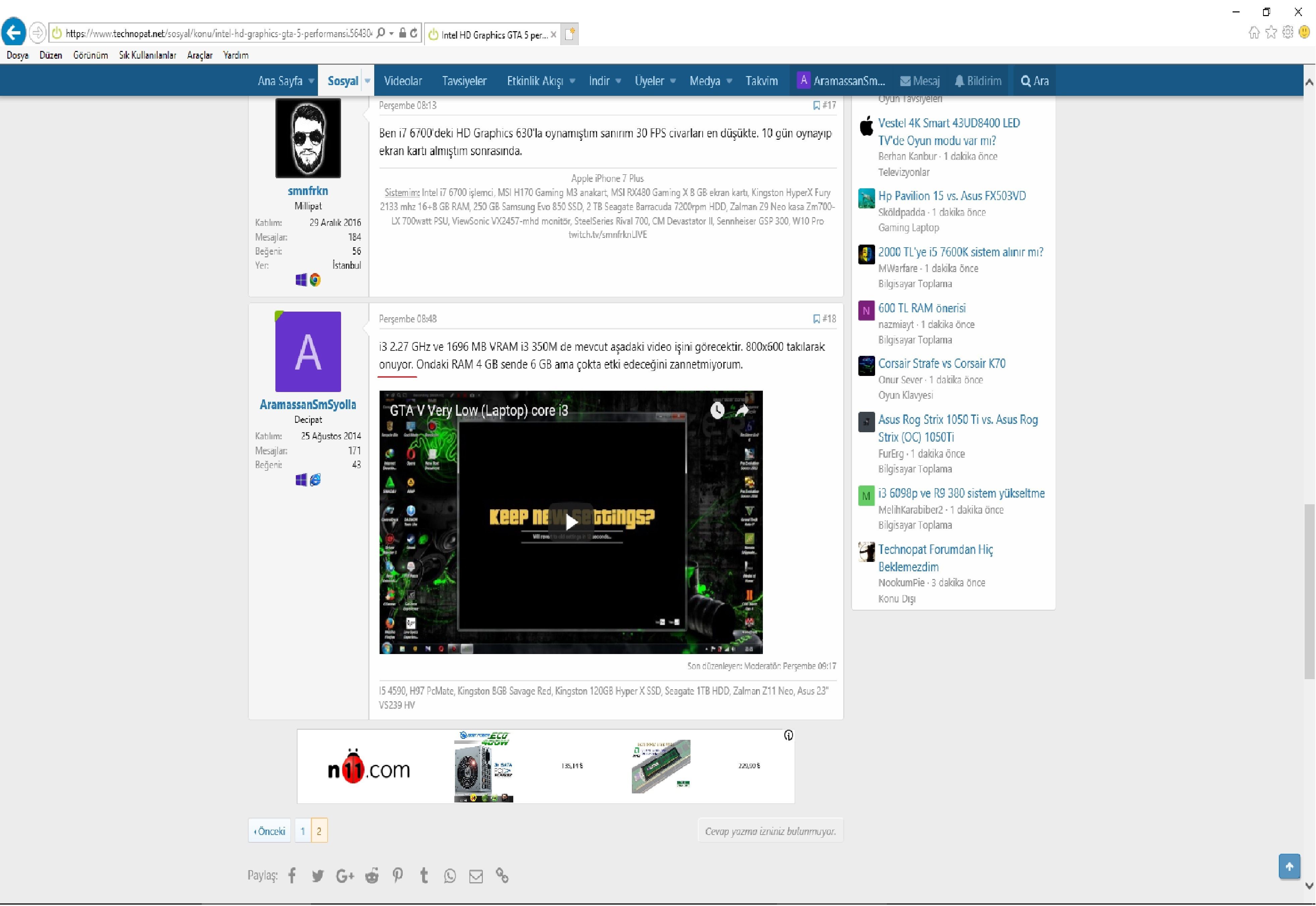Go to page 1 of the thread
This screenshot has width=1316, height=906.
click(303, 831)
